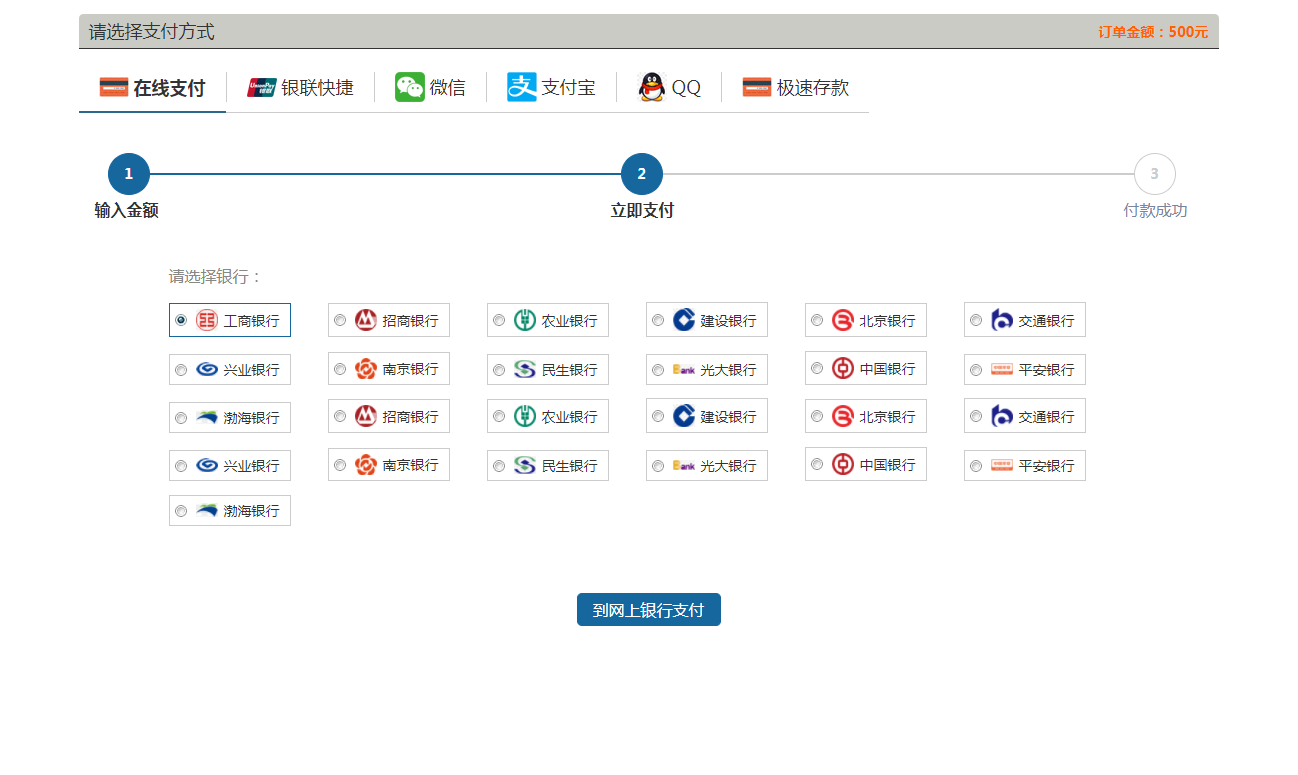Choose the fifth-row 渤海银行 radio button

[x=181, y=511]
